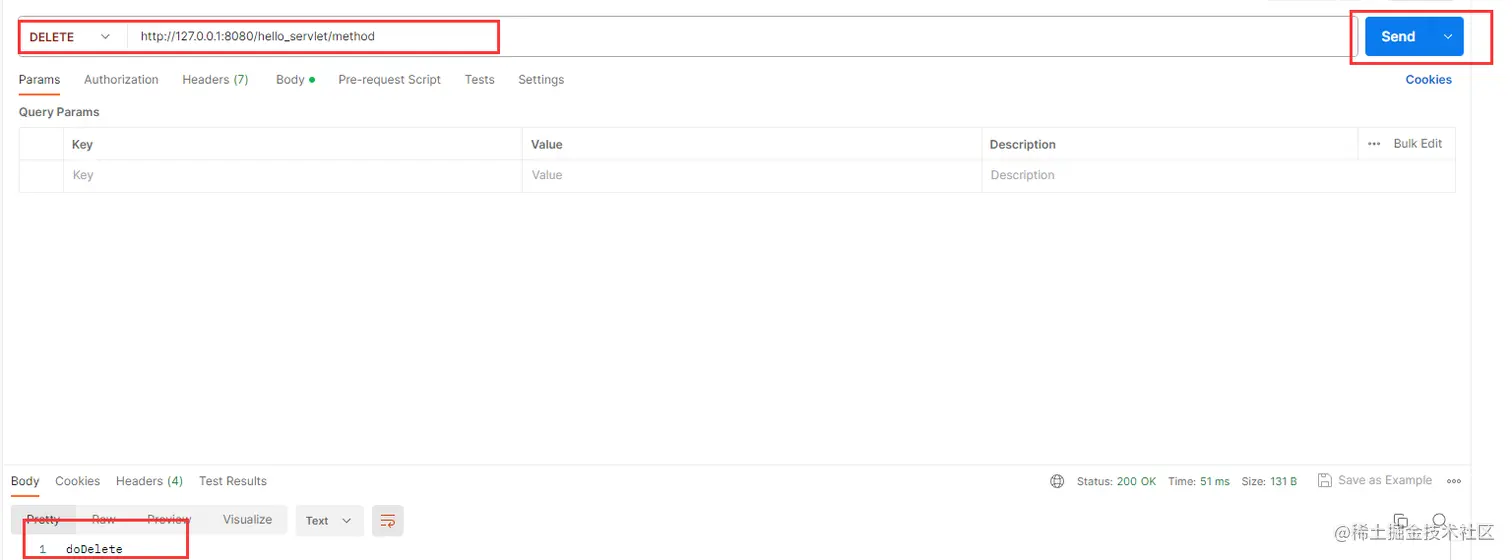Open the response more-options ellipsis

[1454, 481]
